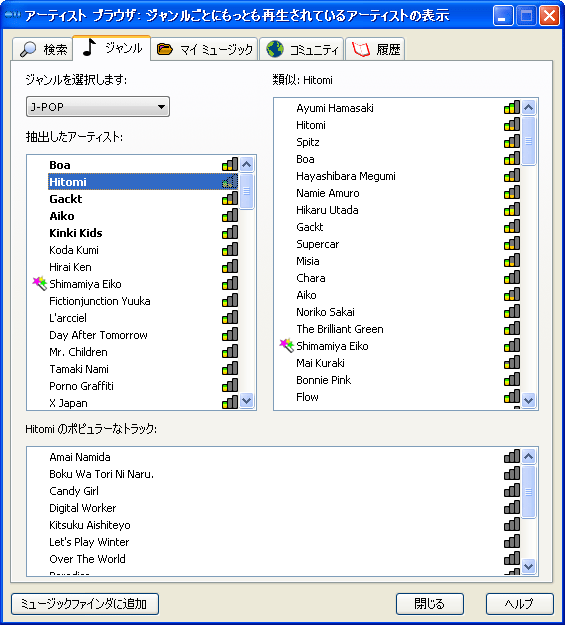Open the J-POP genre dropdown
This screenshot has width=565, height=625.
tap(98, 106)
